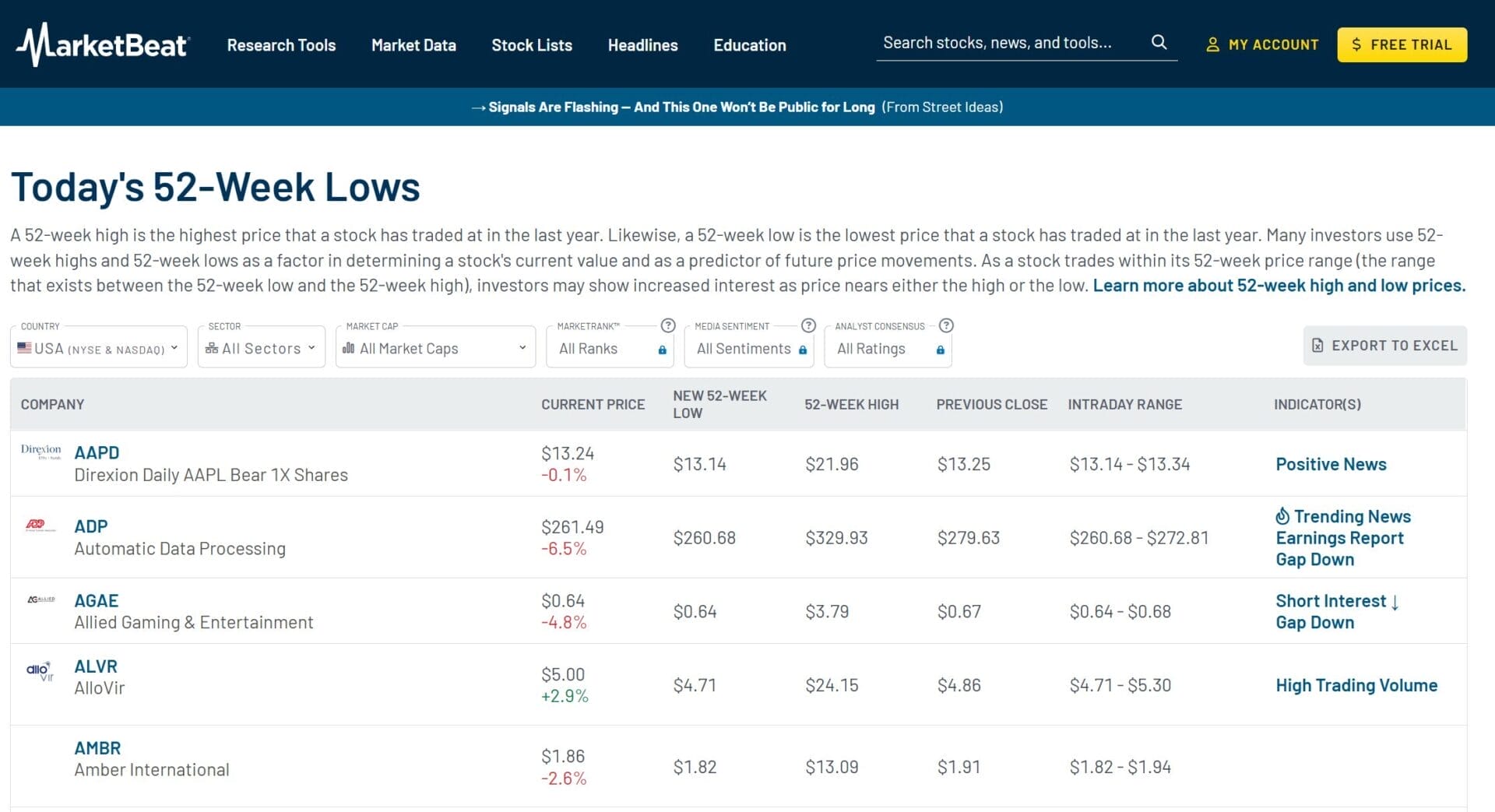
Task: Click the MarketRank question mark help icon
Action: pos(668,326)
